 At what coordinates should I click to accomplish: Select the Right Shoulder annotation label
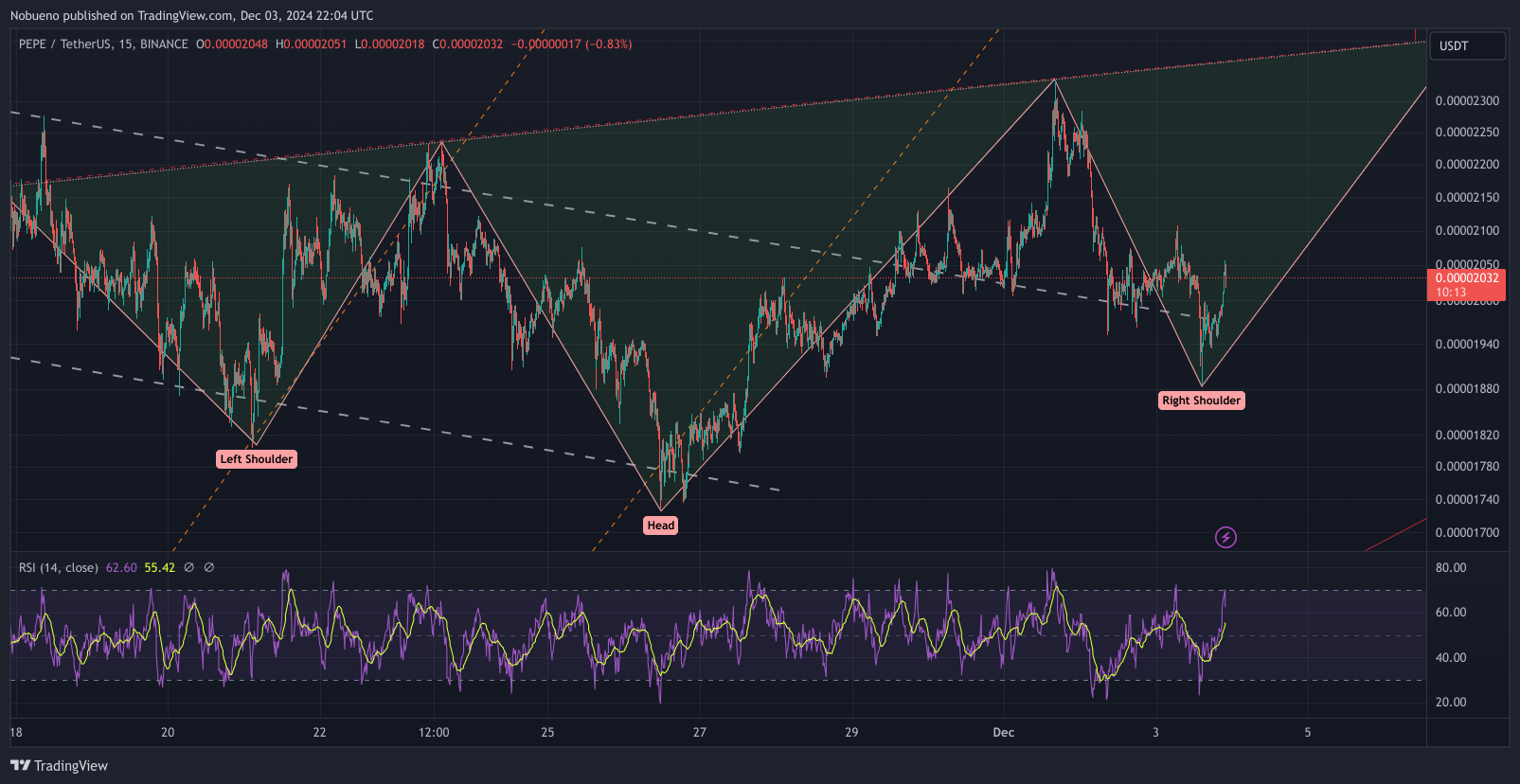point(1202,401)
